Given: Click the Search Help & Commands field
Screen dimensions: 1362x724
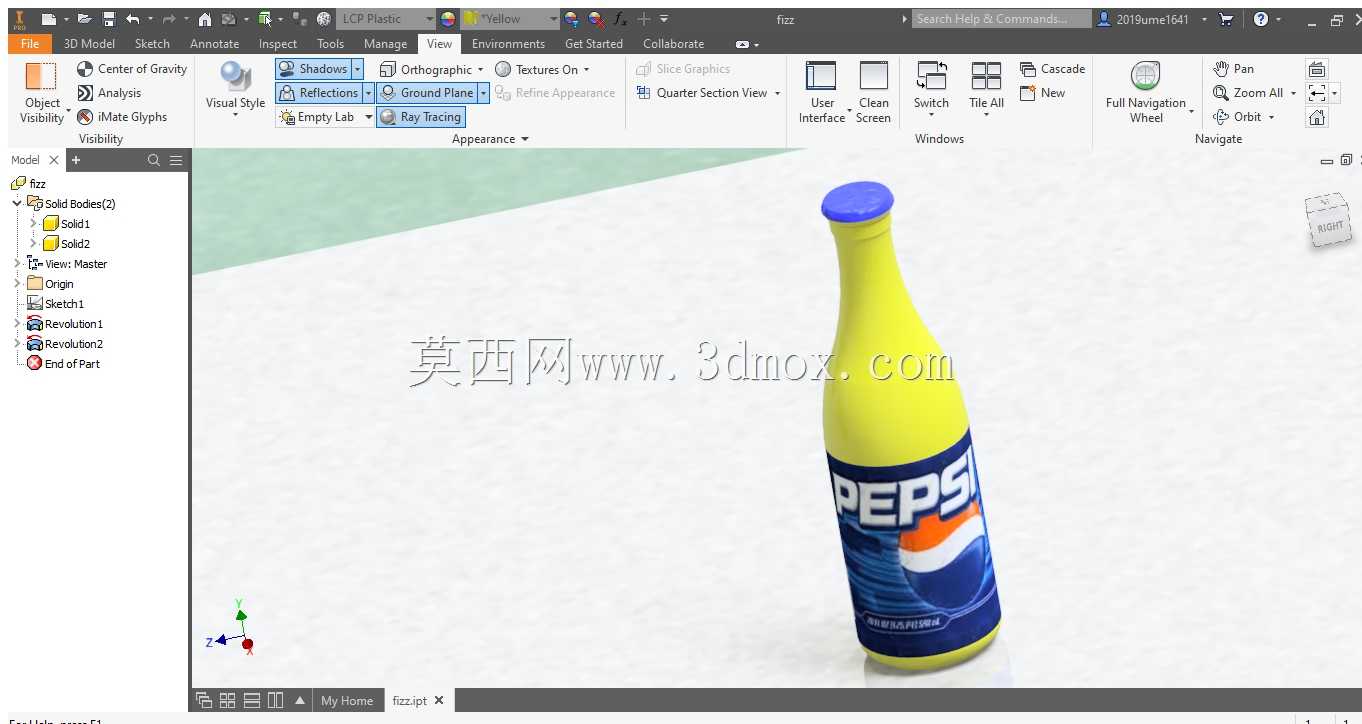Looking at the screenshot, I should (x=1001, y=19).
